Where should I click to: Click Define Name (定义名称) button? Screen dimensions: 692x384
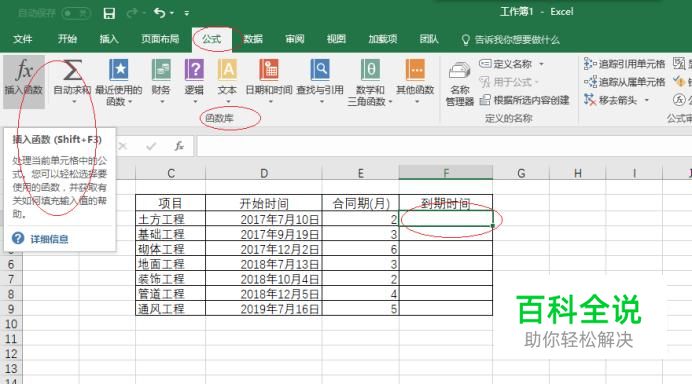point(505,64)
